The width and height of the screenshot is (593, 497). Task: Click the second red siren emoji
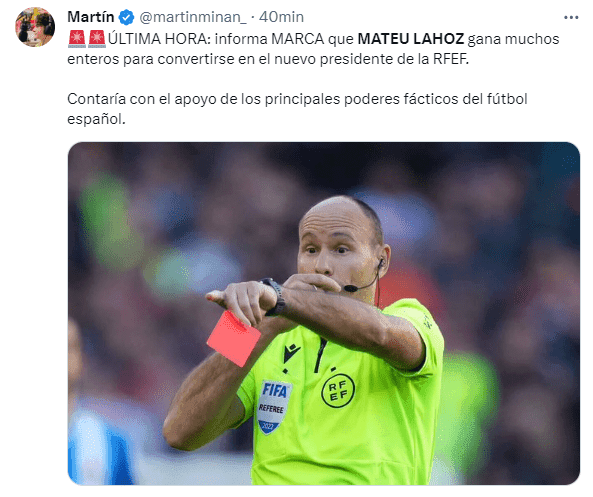[97, 39]
